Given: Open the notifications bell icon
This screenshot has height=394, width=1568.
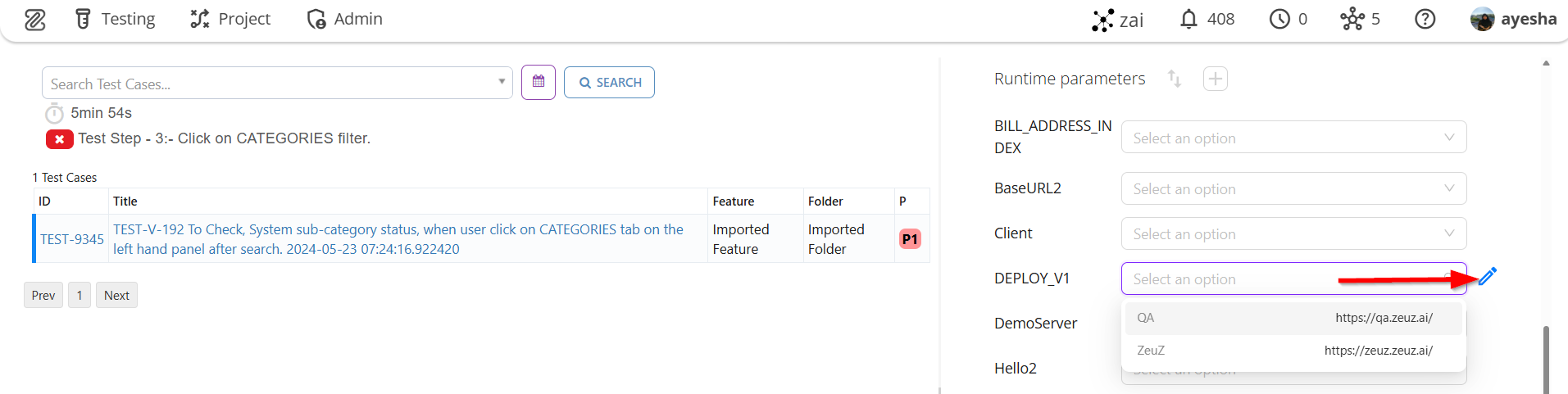Looking at the screenshot, I should (x=1188, y=20).
